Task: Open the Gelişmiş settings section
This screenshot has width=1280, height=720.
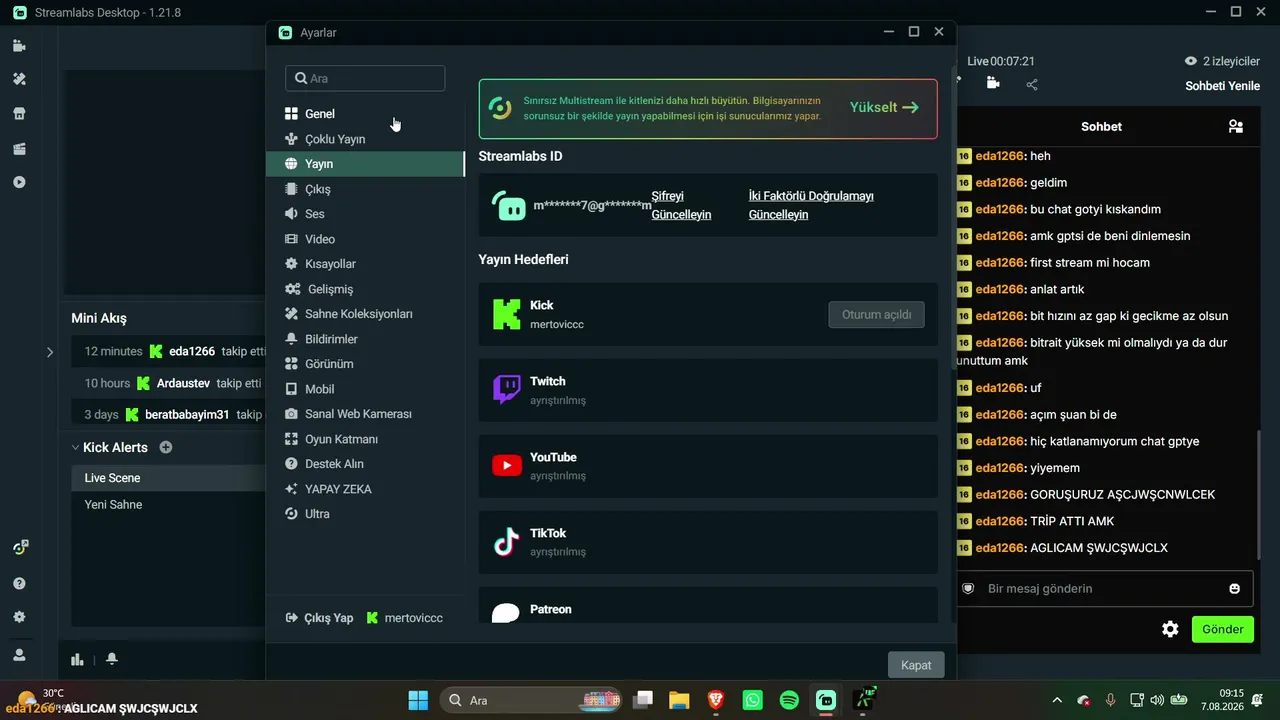Action: coord(365,289)
